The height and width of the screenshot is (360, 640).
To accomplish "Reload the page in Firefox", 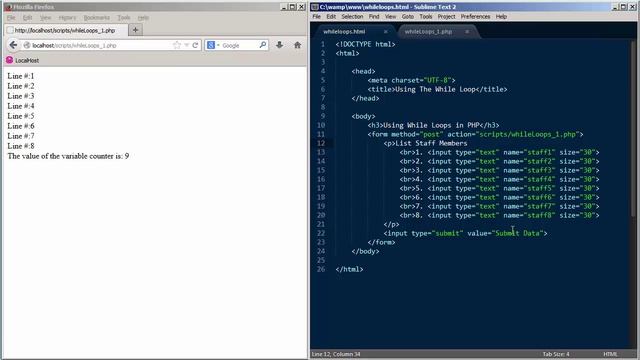I will point(195,45).
